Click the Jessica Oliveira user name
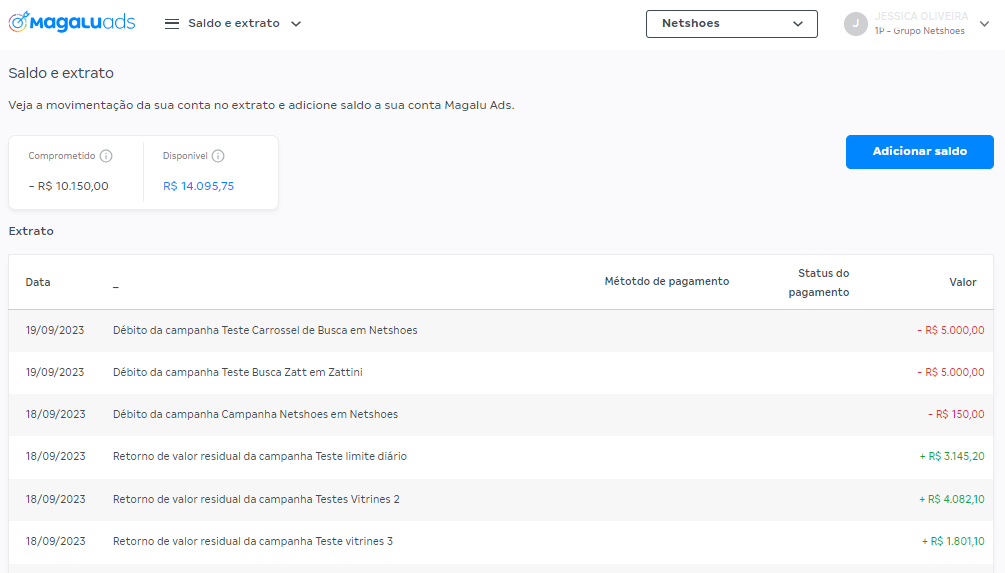1005x573 pixels. tap(921, 16)
